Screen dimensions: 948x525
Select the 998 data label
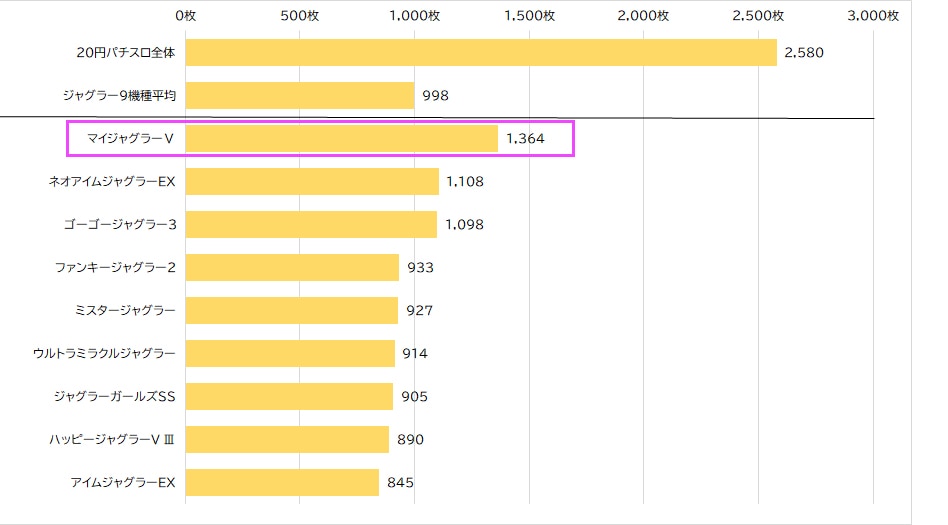(x=435, y=96)
